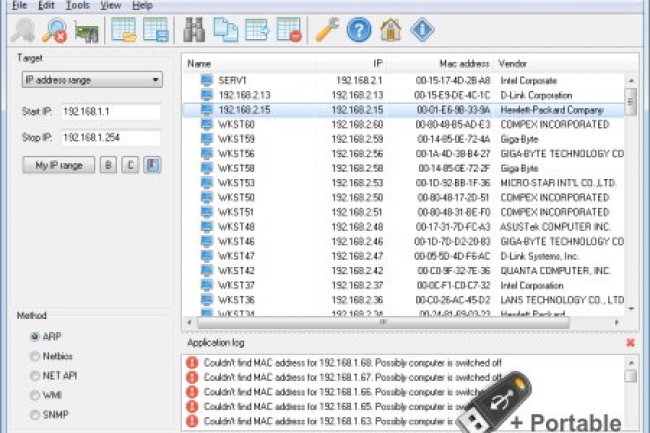Viewport: 650px width, 433px height.
Task: Click the home page house icon
Action: pos(391,30)
